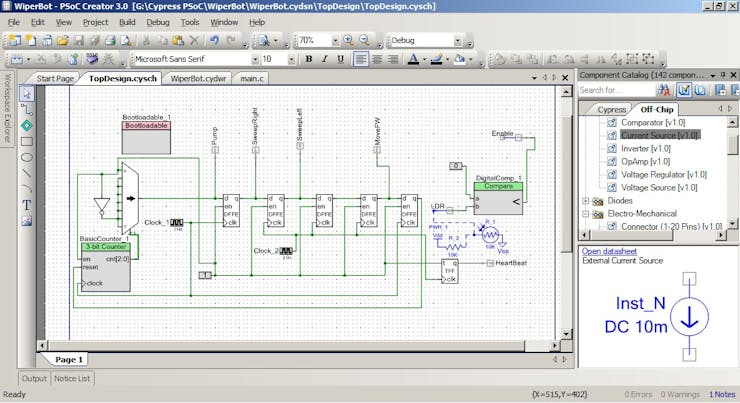Toggle center text alignment
This screenshot has width=740, height=403.
point(377,59)
